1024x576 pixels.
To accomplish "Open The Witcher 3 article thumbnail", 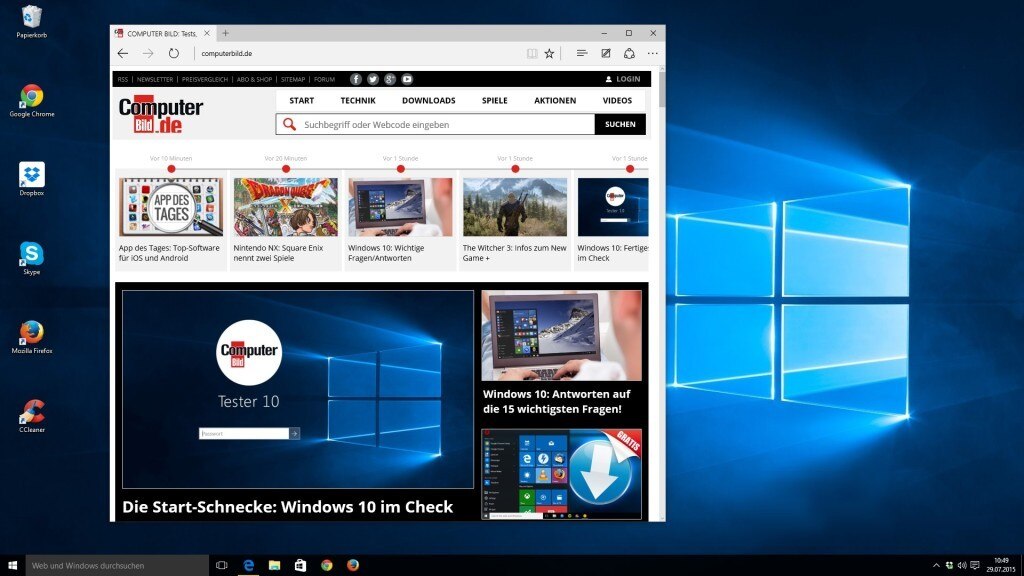I will coord(515,207).
